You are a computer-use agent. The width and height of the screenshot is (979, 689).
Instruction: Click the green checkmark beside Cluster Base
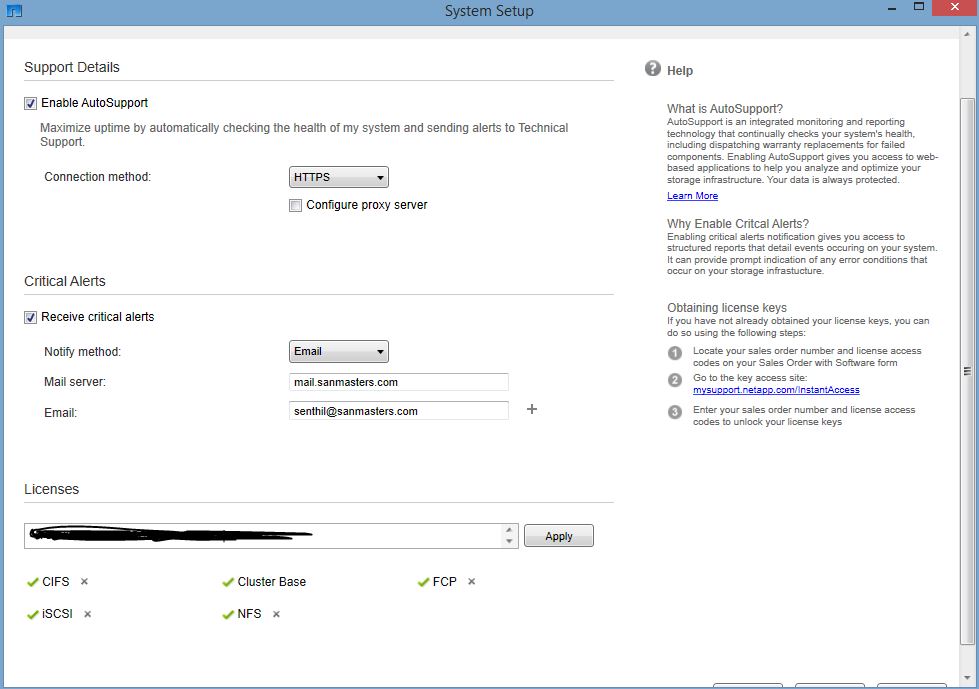click(228, 581)
